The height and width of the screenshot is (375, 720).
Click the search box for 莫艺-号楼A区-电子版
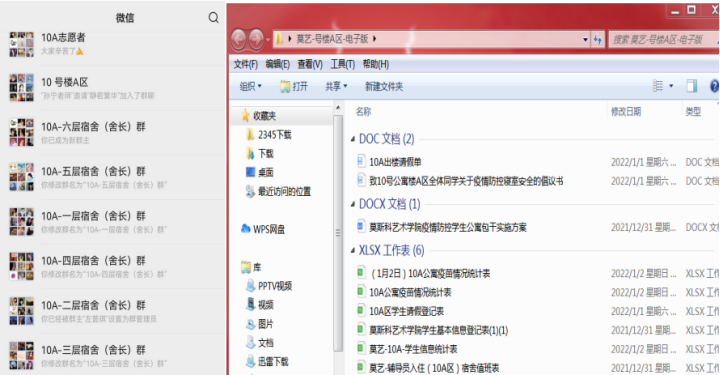(x=663, y=39)
